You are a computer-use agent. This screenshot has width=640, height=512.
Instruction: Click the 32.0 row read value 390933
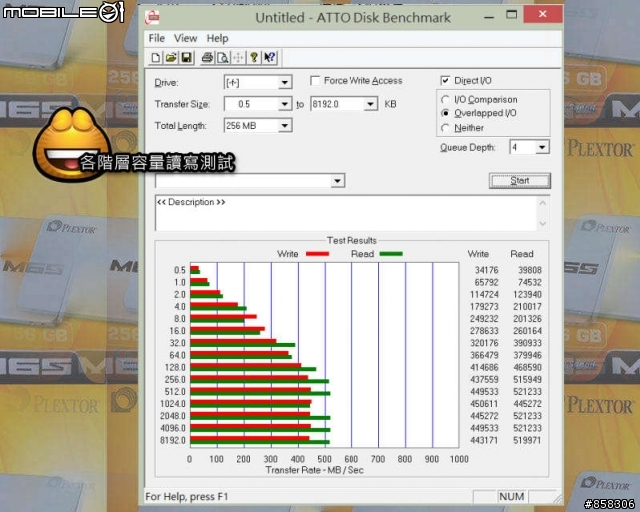click(x=527, y=343)
